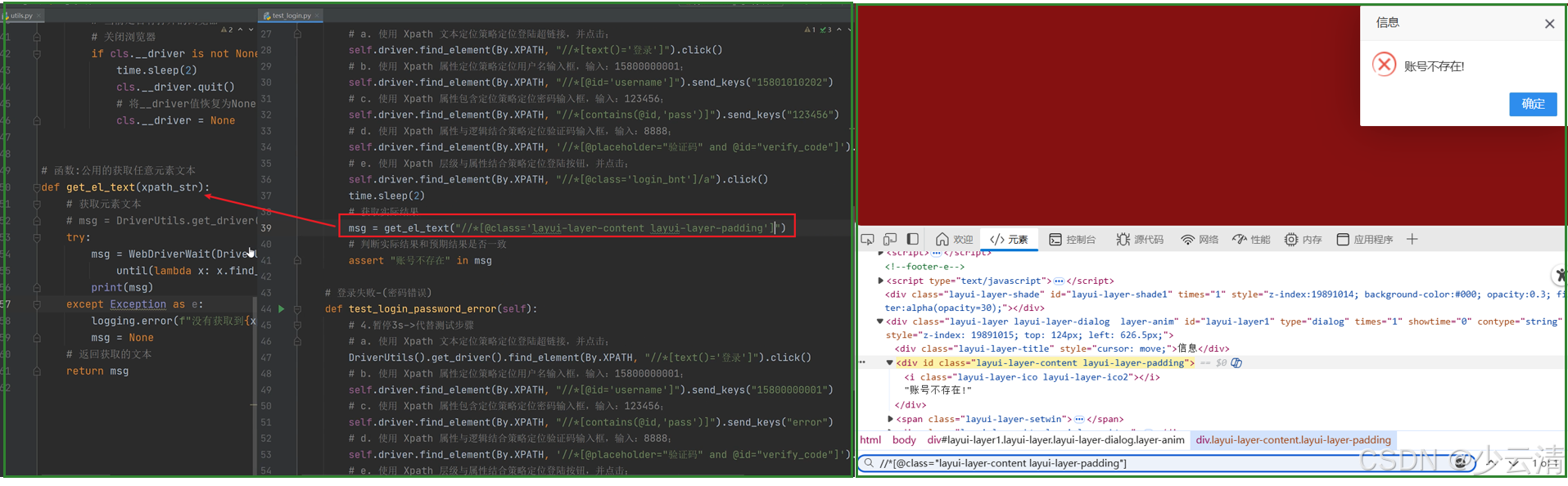Open the 内存 (Memory) tab
The image size is (1568, 486).
click(x=1304, y=239)
